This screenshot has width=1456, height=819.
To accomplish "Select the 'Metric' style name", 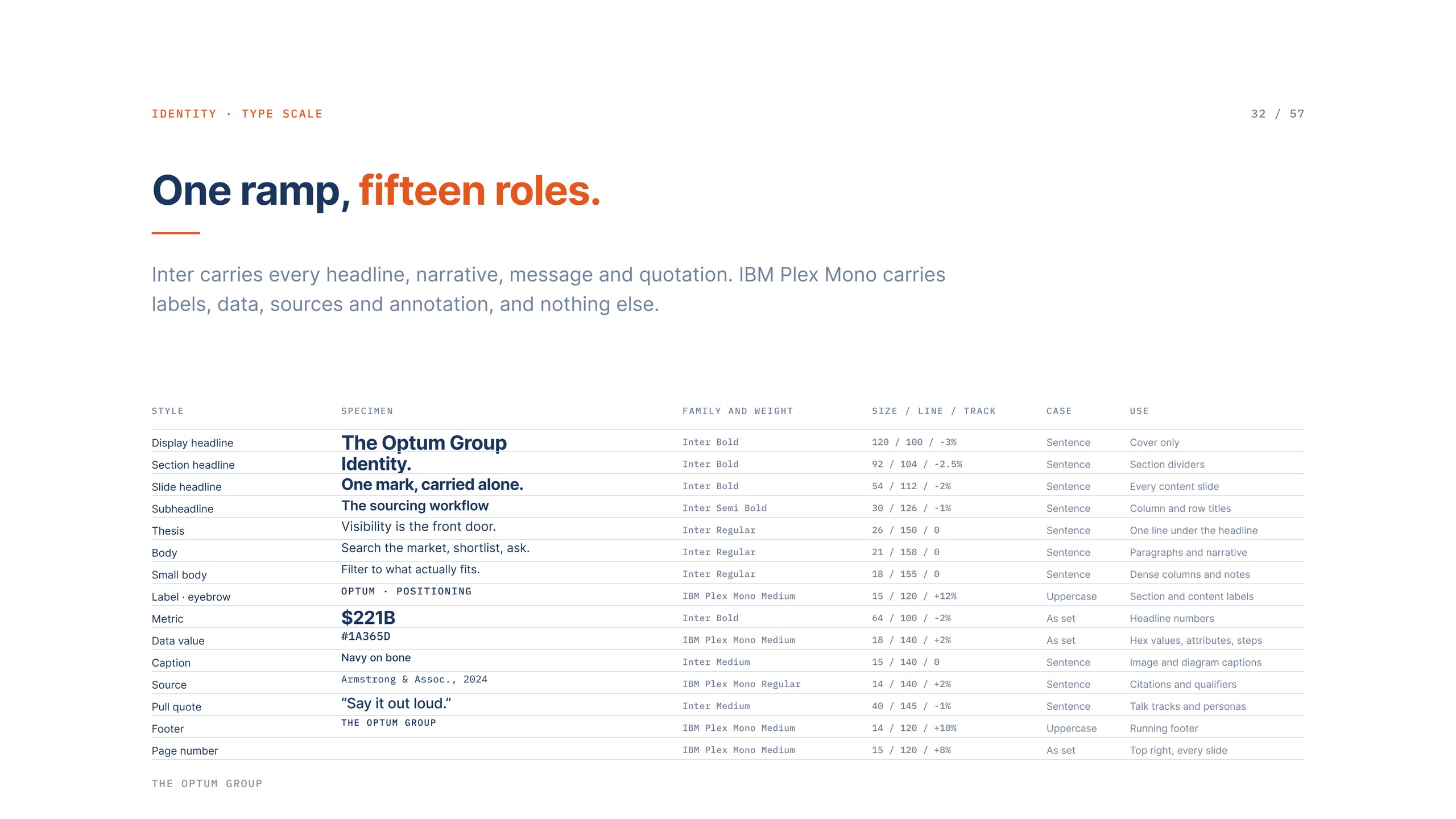I will tap(167, 619).
